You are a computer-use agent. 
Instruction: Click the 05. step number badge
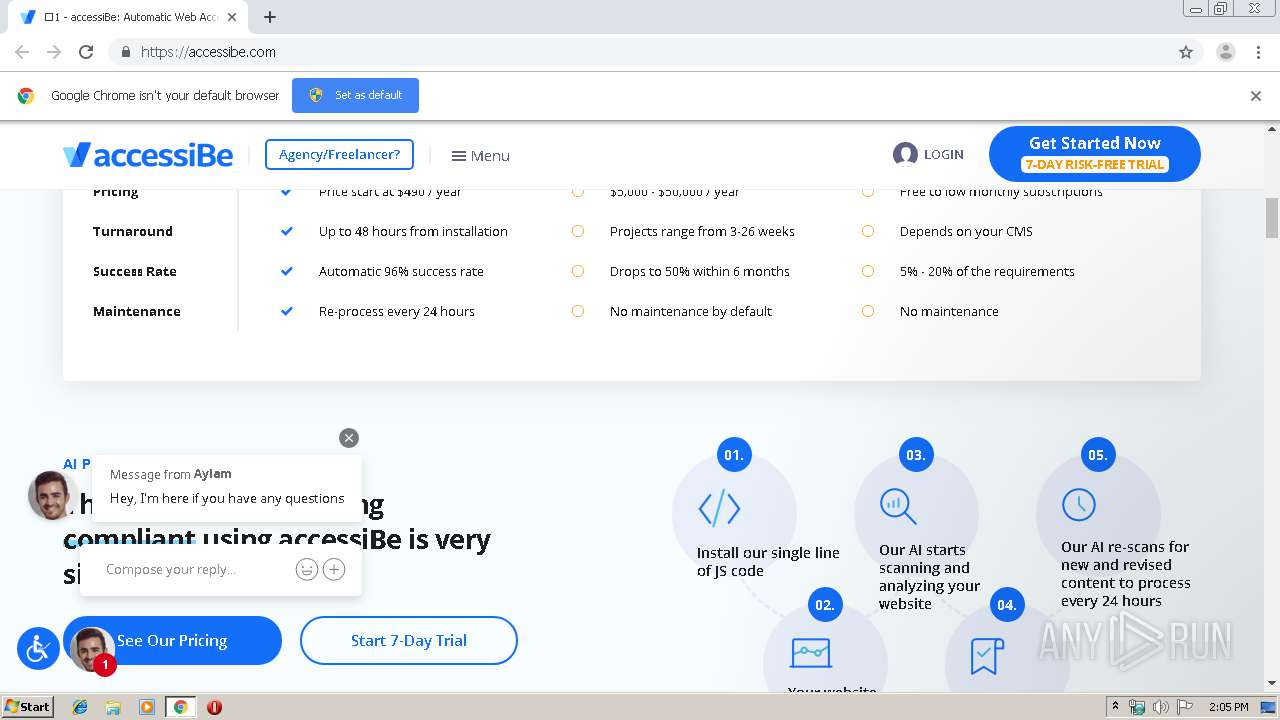[x=1098, y=455]
